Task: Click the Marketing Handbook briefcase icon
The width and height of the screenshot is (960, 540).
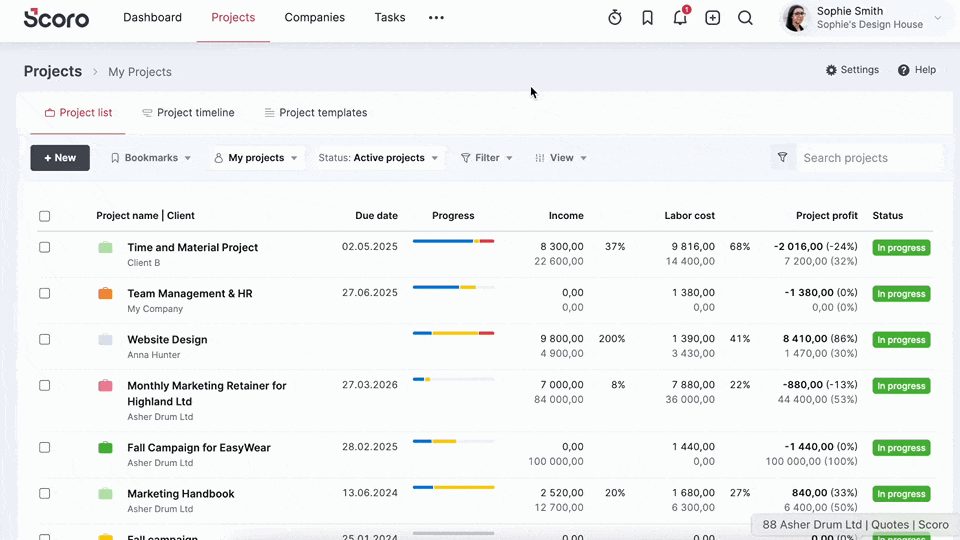Action: tap(105, 493)
